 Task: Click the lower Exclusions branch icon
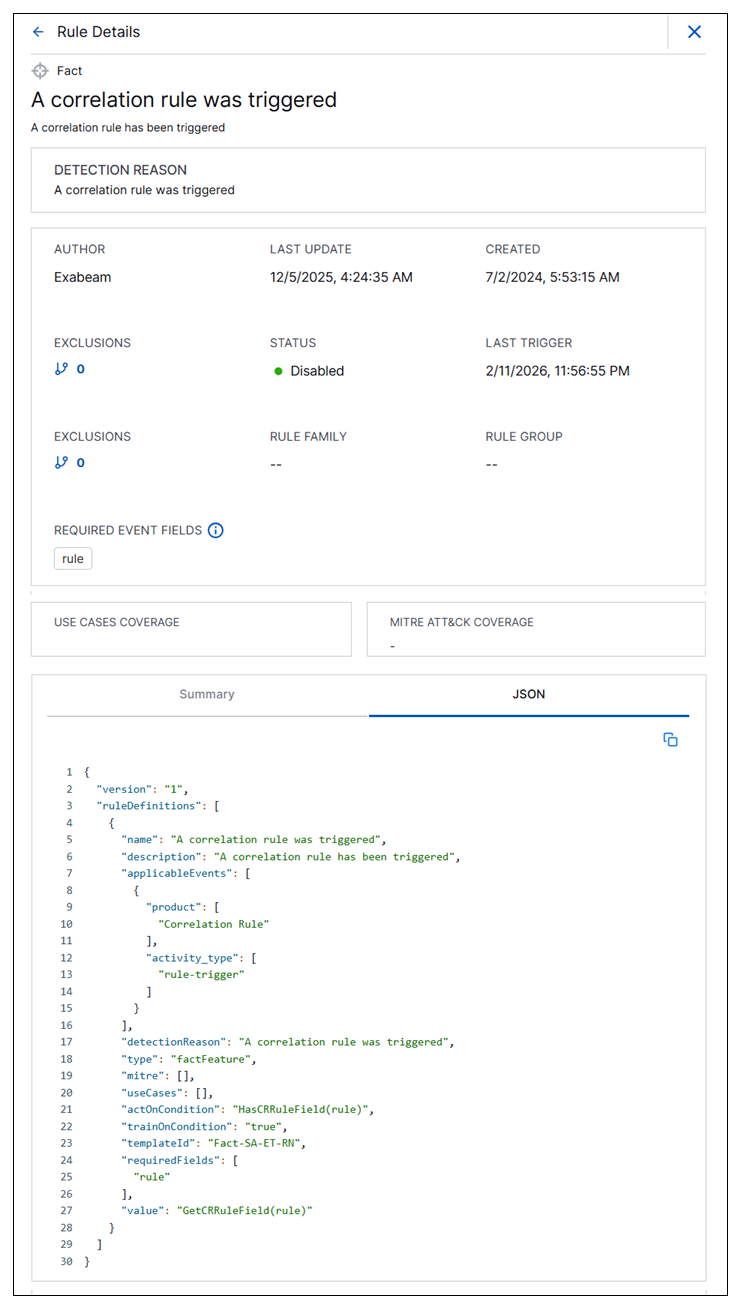[62, 462]
